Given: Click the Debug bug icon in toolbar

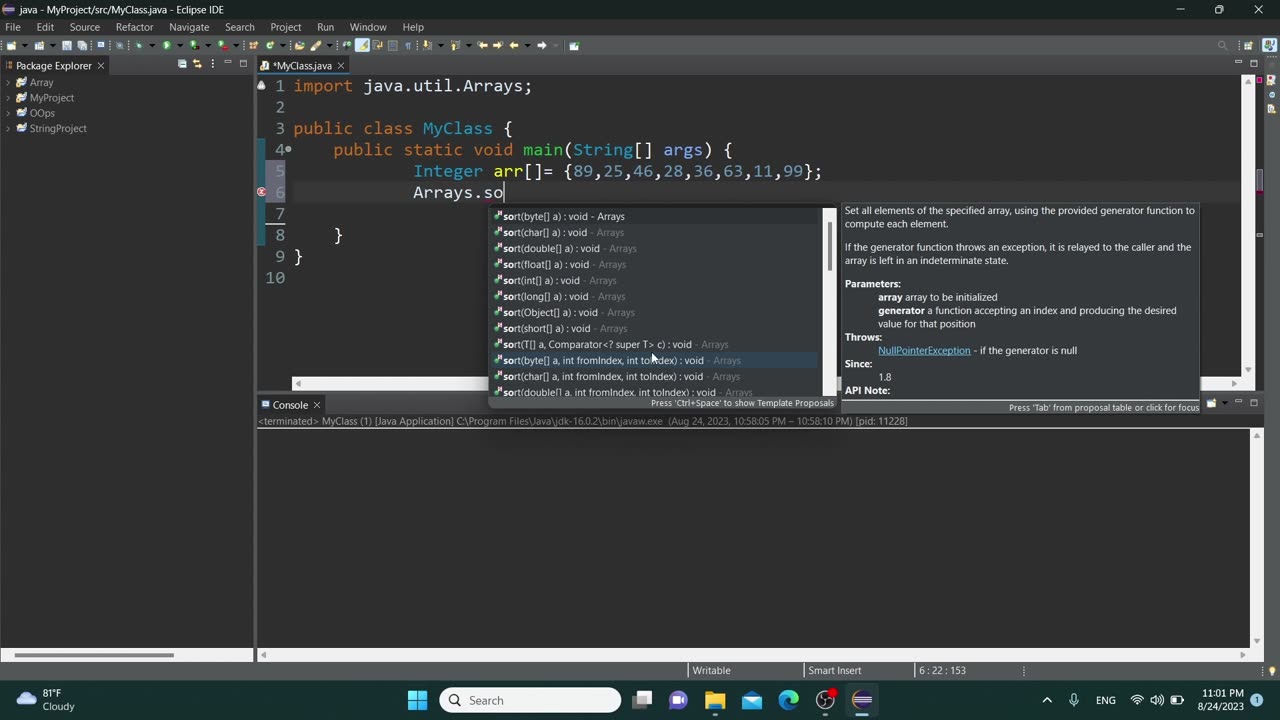Looking at the screenshot, I should 139,45.
